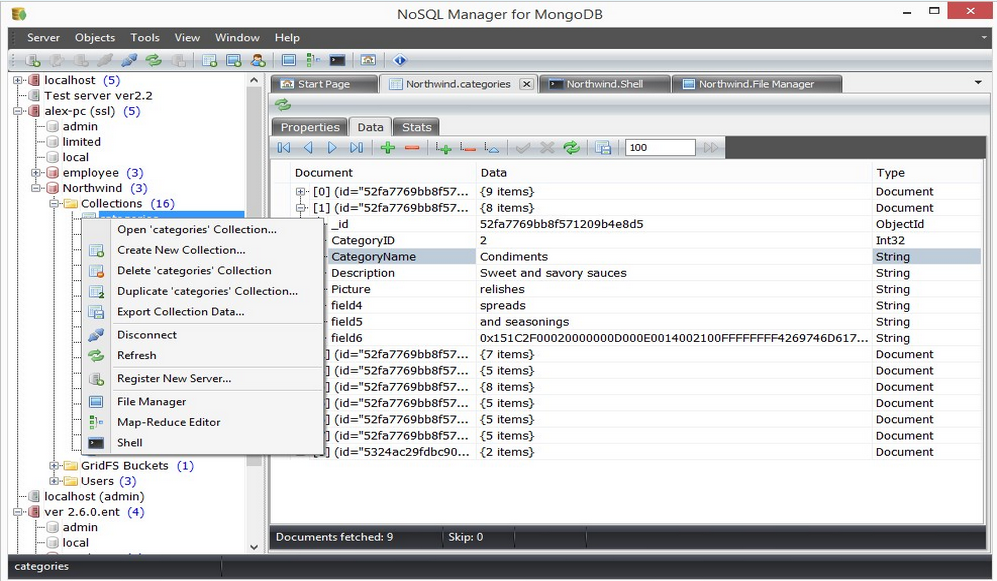Expand document [0] row in data grid
Viewport: 997px width, 581px height.
[x=302, y=192]
